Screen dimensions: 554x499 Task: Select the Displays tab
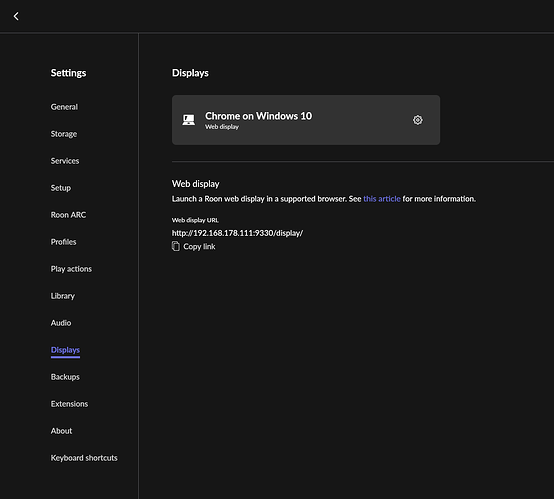[x=65, y=350]
